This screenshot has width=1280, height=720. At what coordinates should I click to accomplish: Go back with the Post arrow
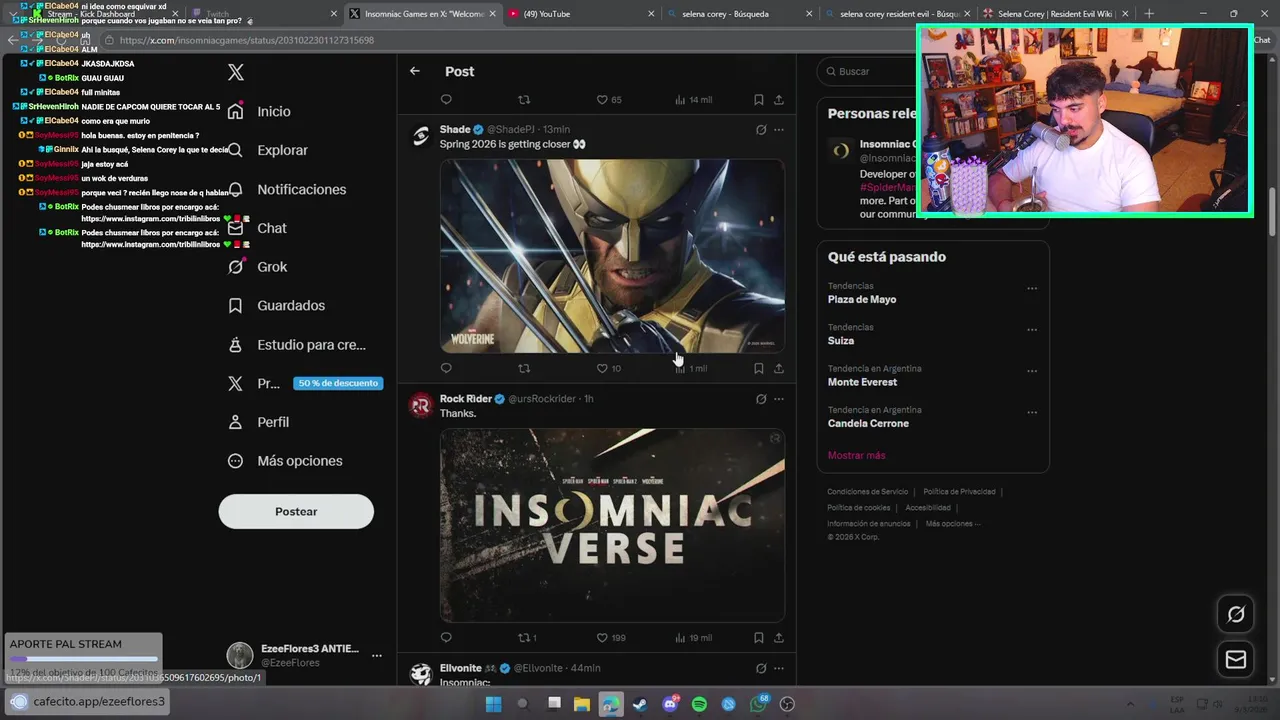415,71
